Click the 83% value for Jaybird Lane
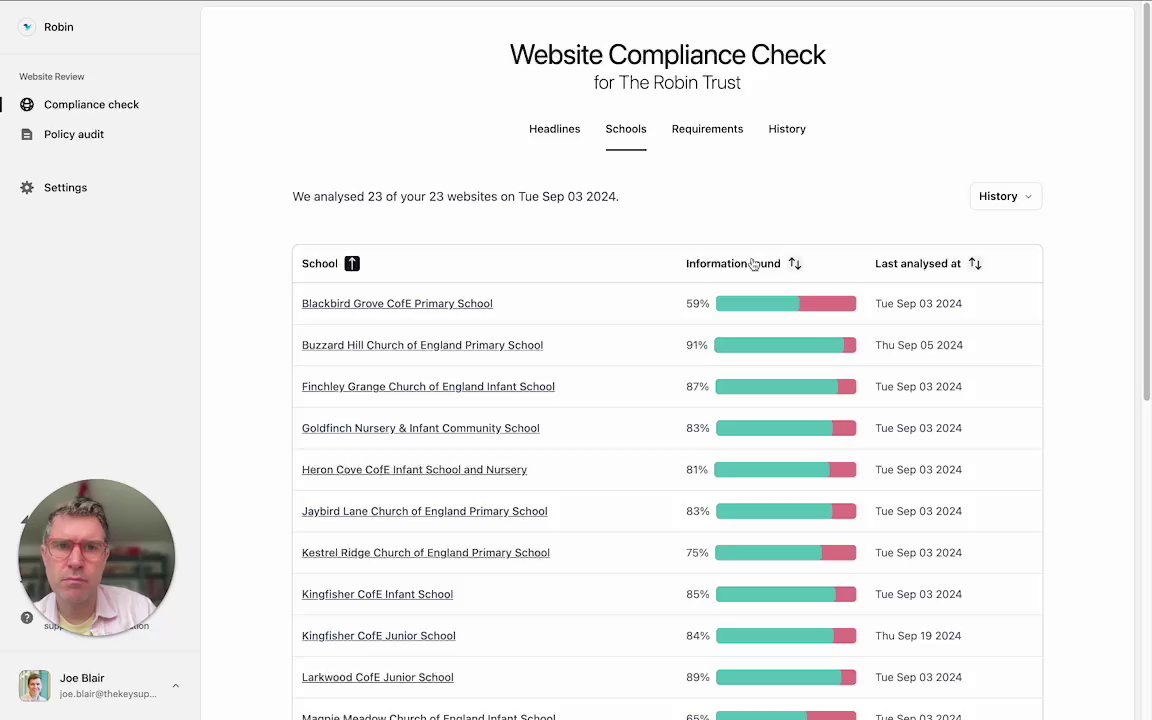The image size is (1152, 720). point(698,511)
